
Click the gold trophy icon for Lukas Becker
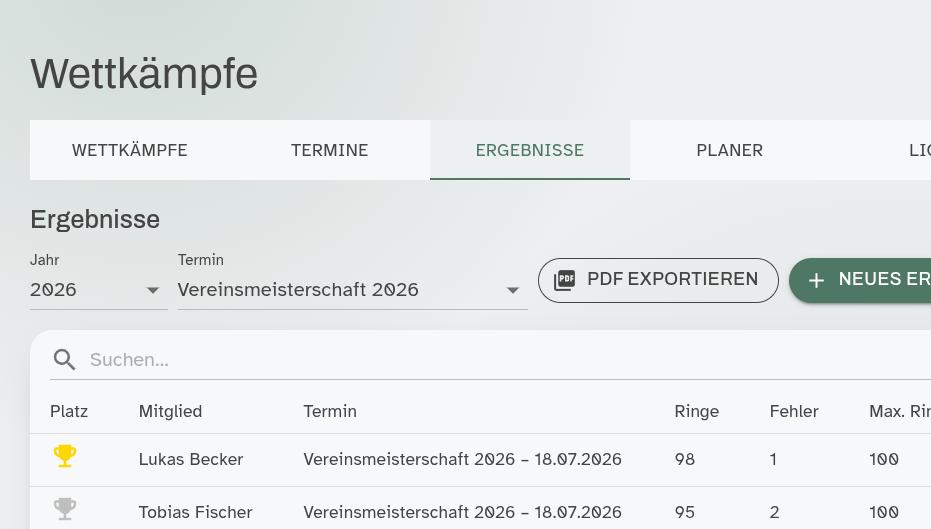pyautogui.click(x=65, y=456)
